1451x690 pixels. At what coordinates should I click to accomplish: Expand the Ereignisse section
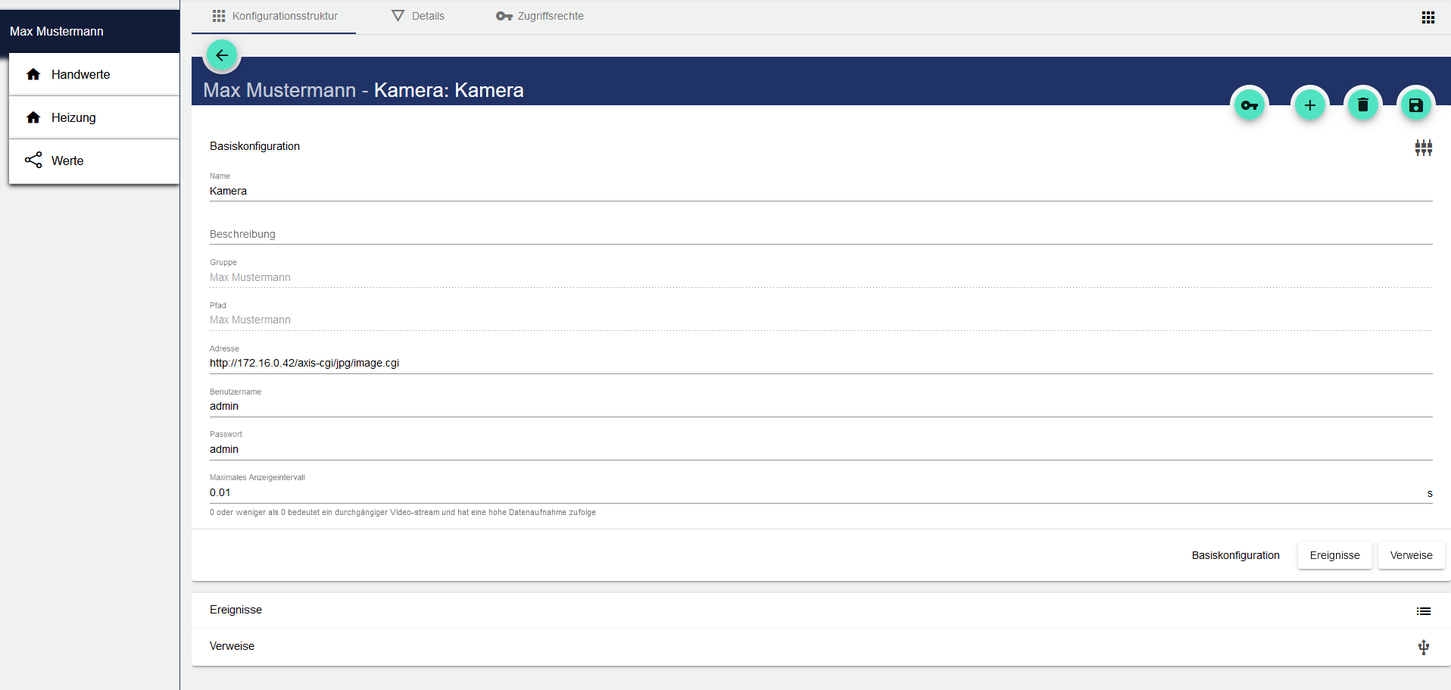236,610
